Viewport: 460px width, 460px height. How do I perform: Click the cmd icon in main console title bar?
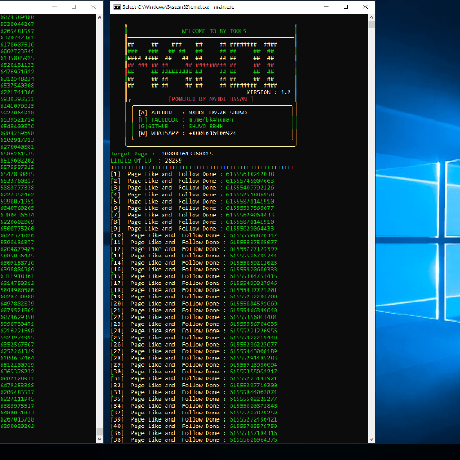117,7
